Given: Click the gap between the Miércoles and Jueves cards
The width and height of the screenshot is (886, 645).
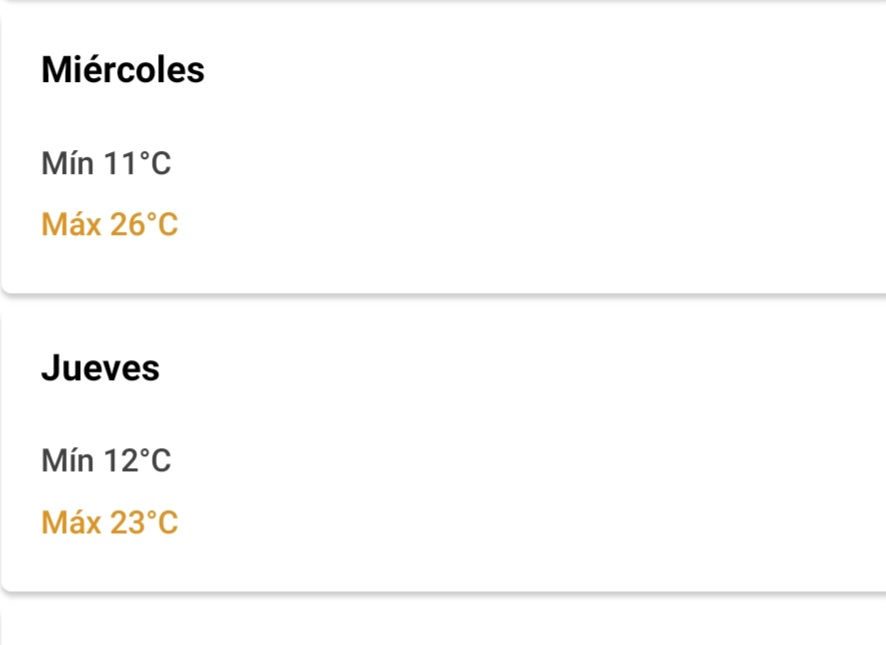Looking at the screenshot, I should pyautogui.click(x=444, y=303).
